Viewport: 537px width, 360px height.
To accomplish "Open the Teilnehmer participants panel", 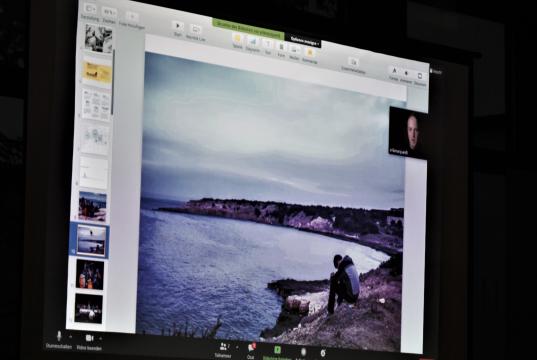I will [223, 350].
